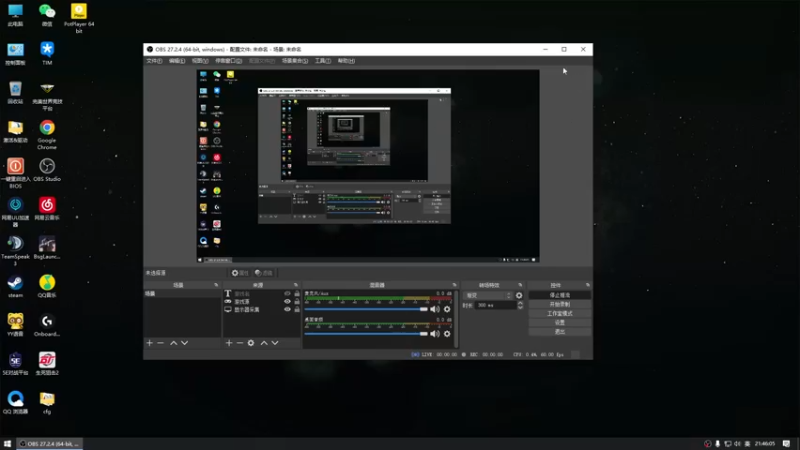The image size is (800, 450).
Task: Move source up in Sources list
Action: coord(264,343)
